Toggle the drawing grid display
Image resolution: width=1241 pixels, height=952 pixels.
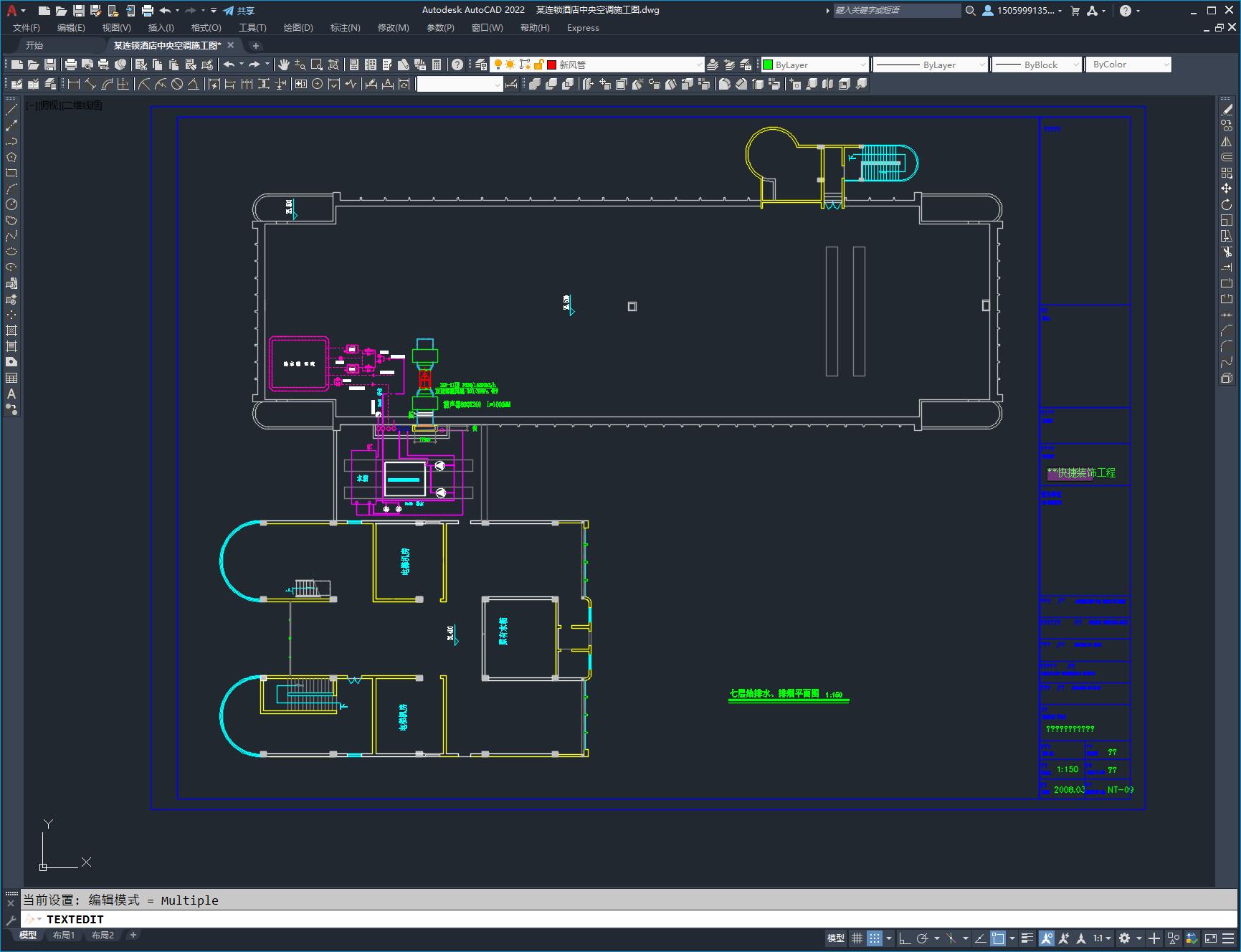[x=857, y=938]
